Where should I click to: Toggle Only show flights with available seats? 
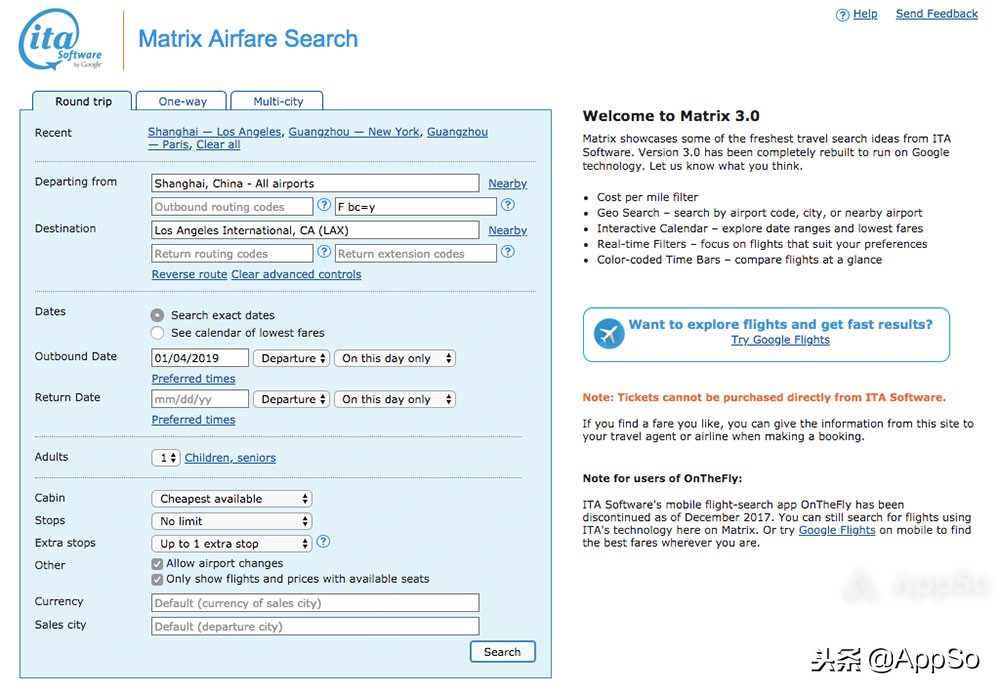click(x=157, y=580)
